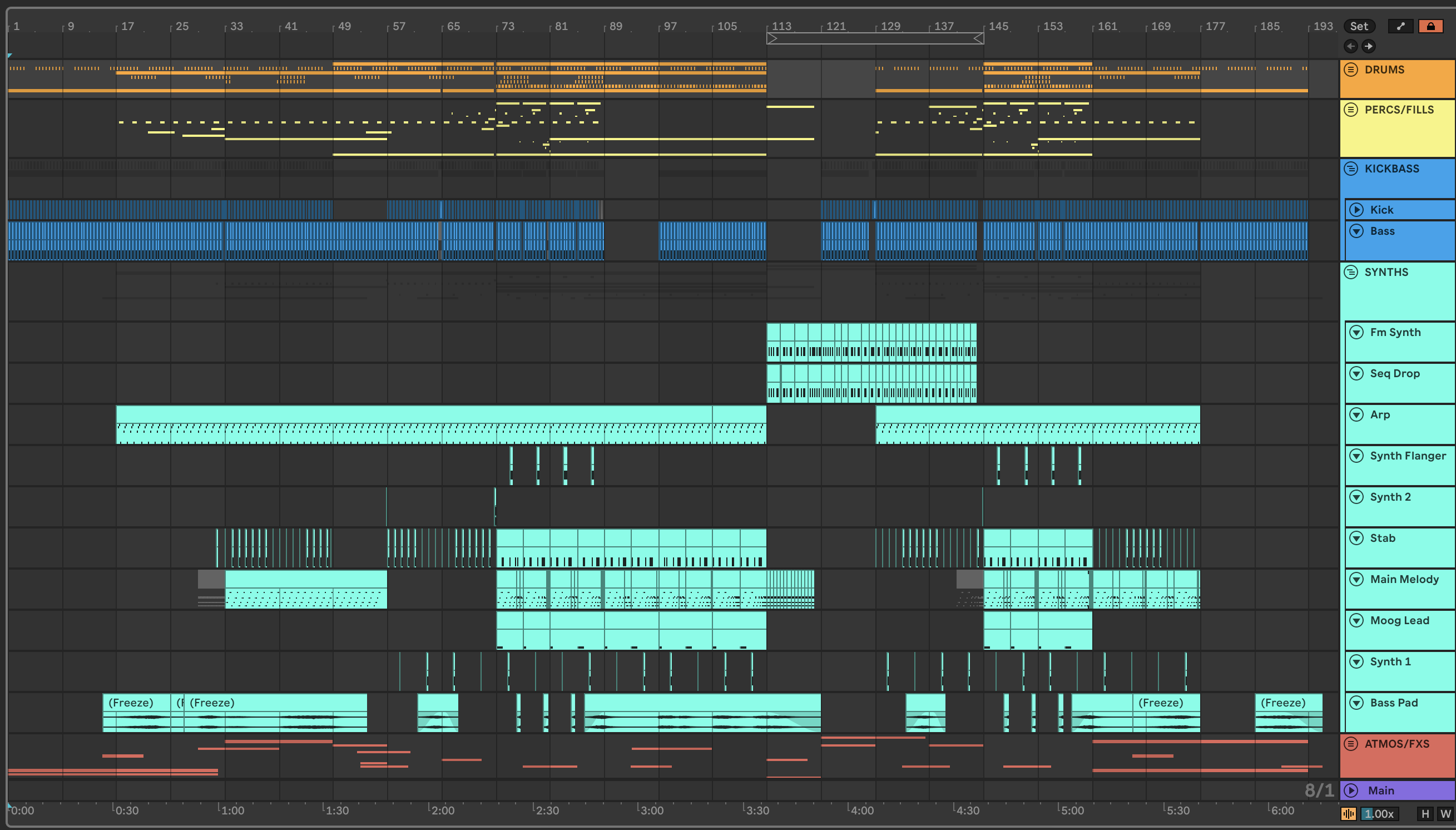The width and height of the screenshot is (1456, 830).
Task: Collapse the Fm Synth track arrow
Action: click(1356, 332)
